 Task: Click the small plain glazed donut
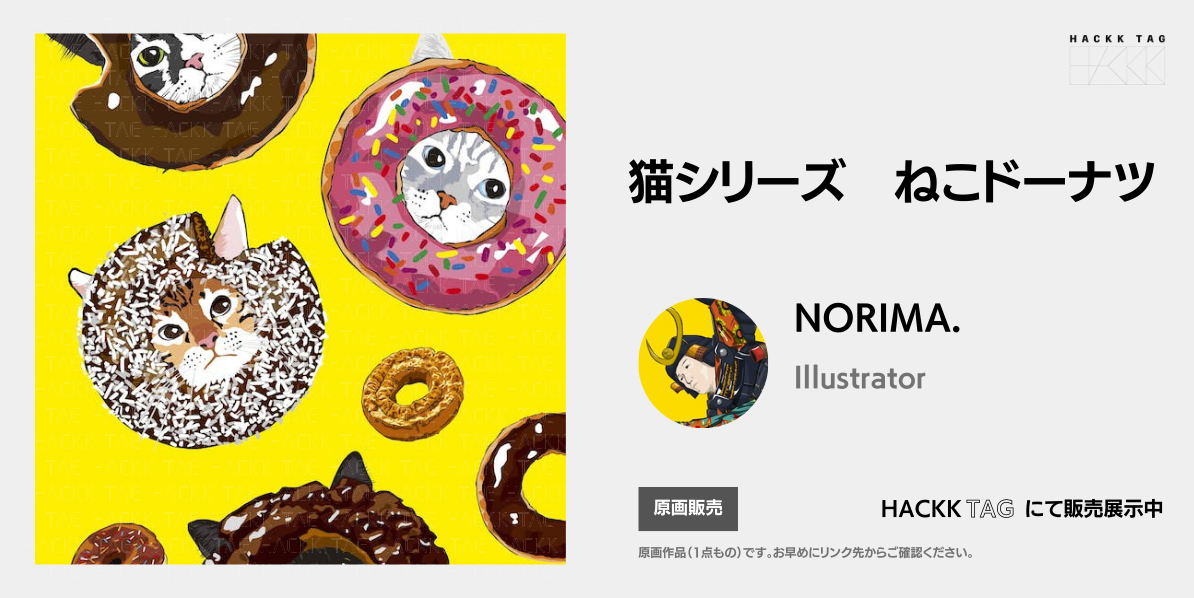click(412, 393)
